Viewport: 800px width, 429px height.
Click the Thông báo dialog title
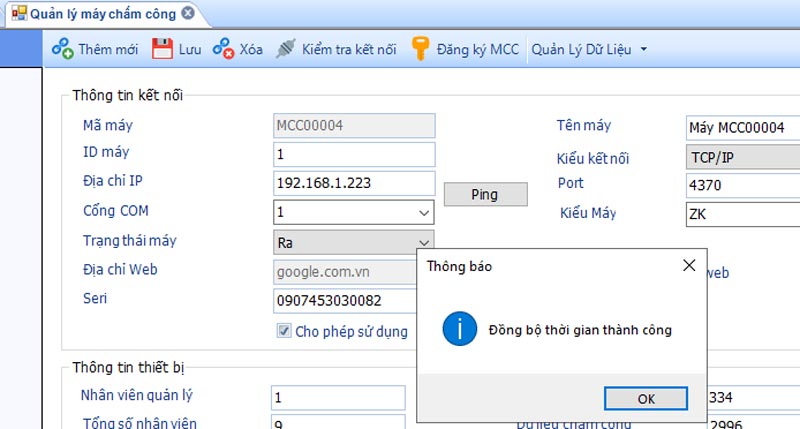459,266
